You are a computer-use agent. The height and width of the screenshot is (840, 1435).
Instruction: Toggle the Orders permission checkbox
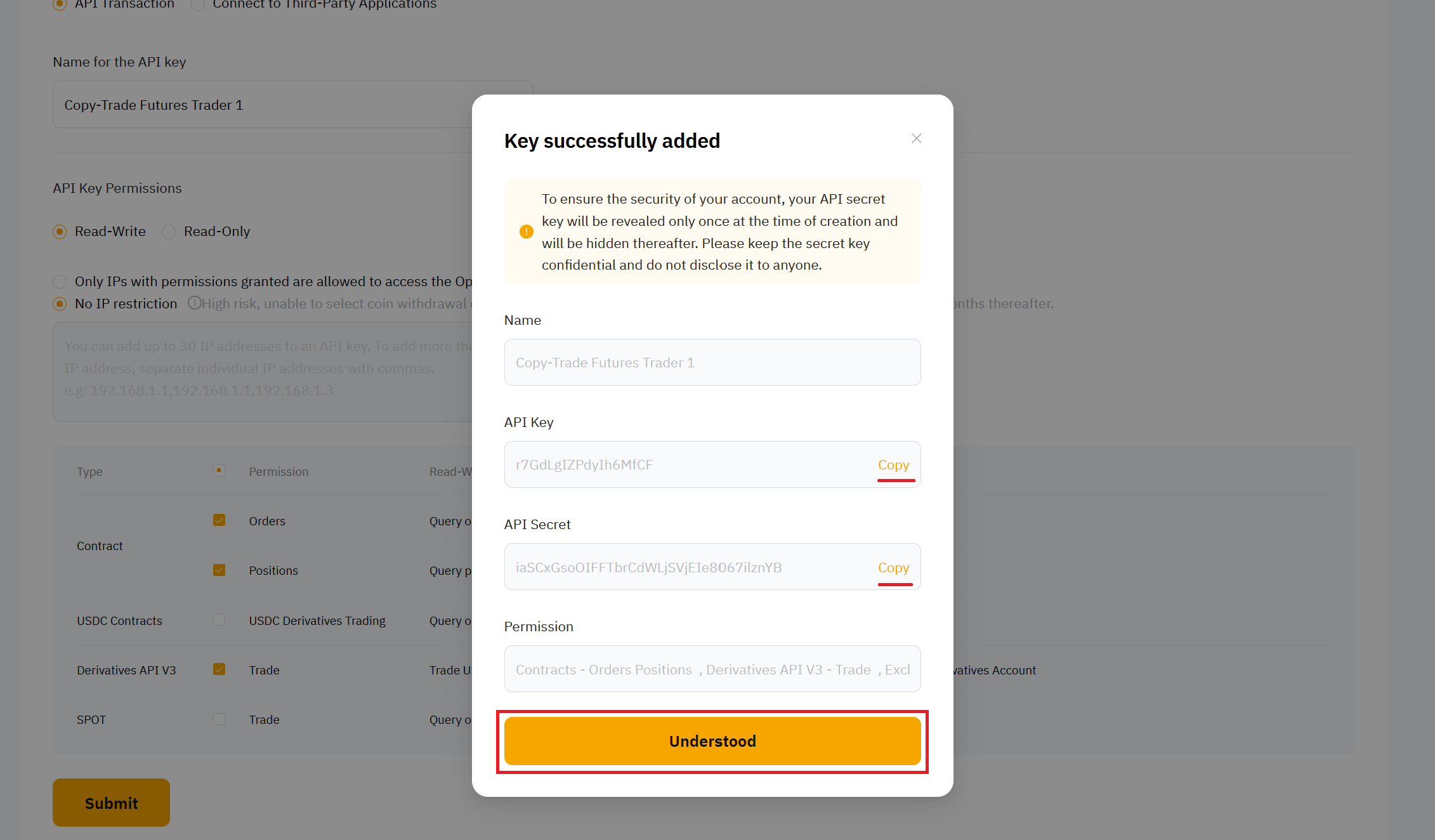[x=219, y=520]
